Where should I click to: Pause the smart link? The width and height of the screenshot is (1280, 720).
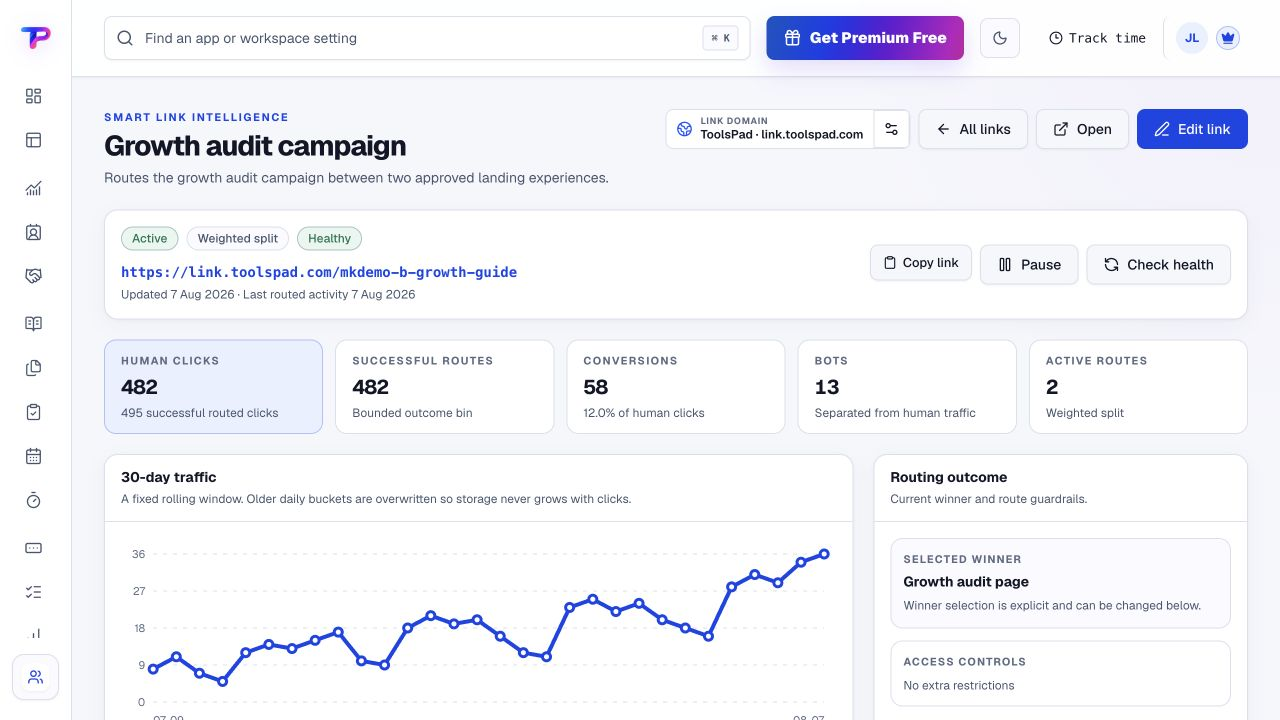pyautogui.click(x=1029, y=265)
